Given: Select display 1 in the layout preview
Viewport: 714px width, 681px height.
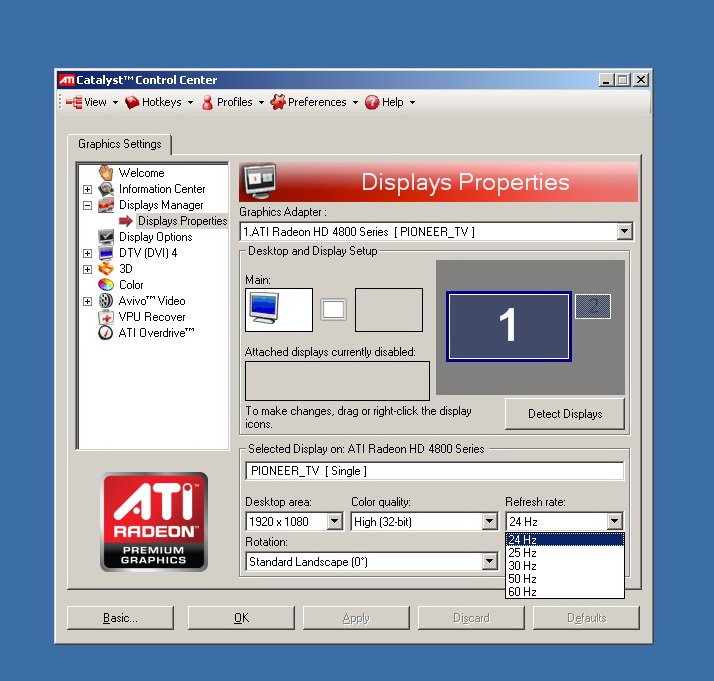Looking at the screenshot, I should coord(509,326).
